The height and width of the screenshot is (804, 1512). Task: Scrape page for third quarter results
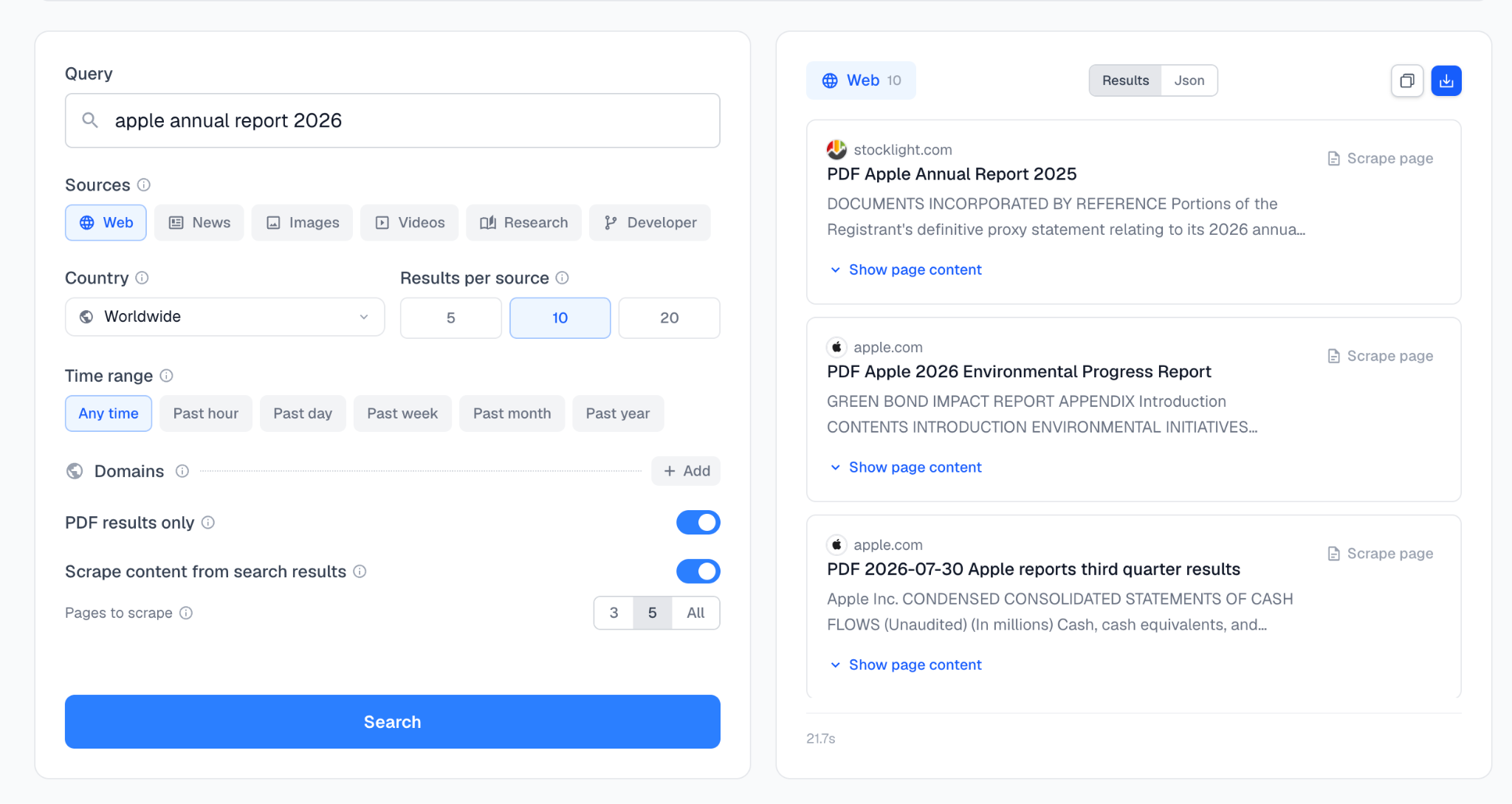coord(1380,554)
